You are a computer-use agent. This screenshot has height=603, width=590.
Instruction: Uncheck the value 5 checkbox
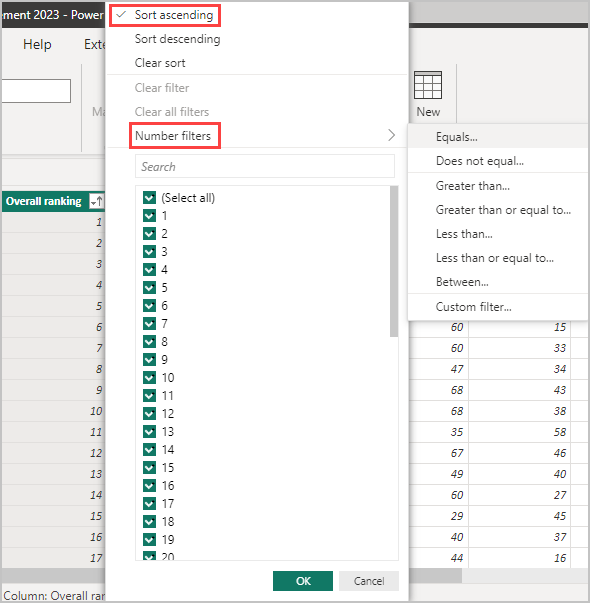[x=149, y=288]
